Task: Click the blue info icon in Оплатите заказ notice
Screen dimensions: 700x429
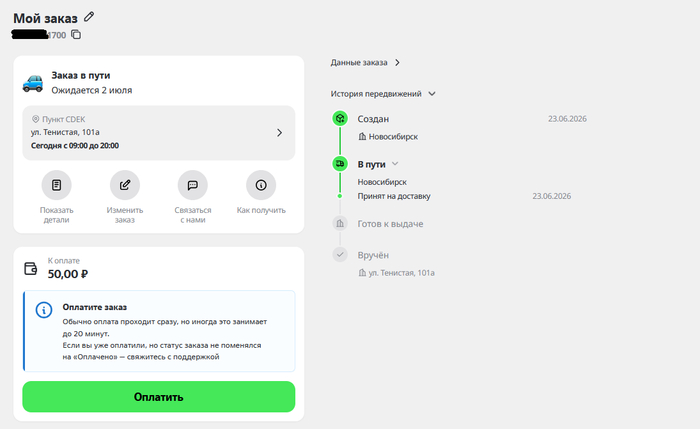Action: 44,310
